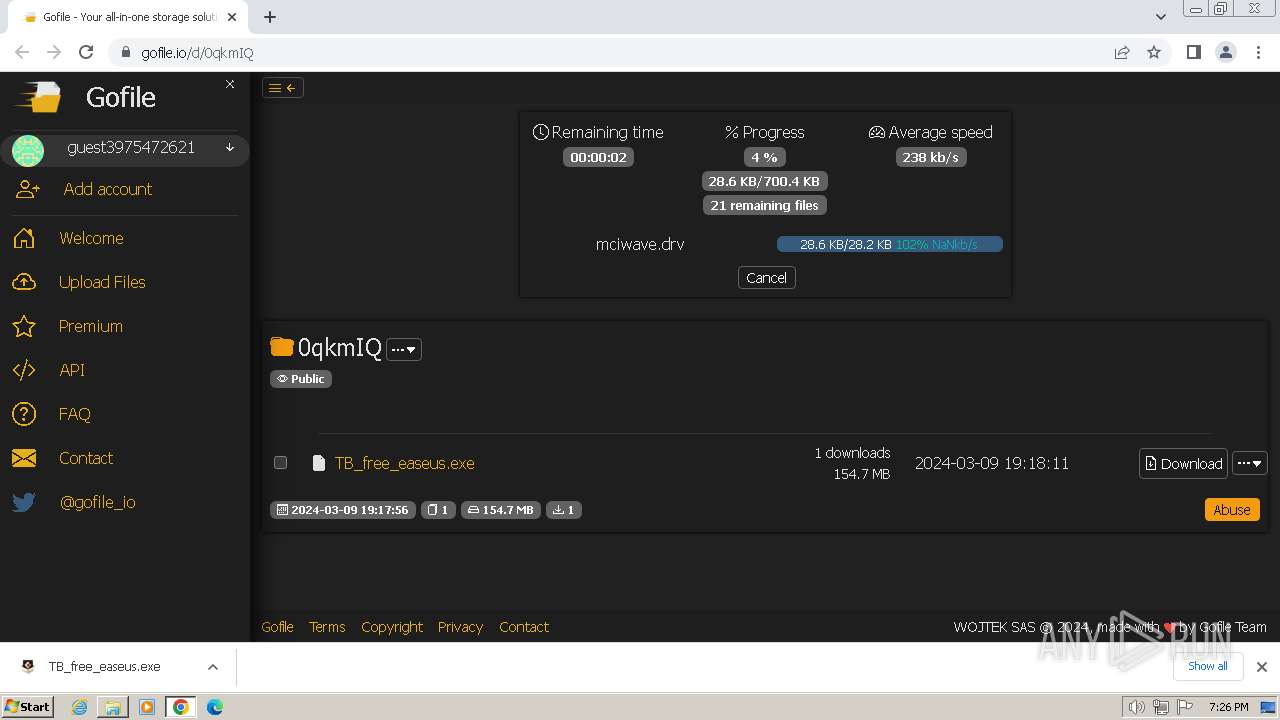Open the Add account link
This screenshot has width=1280, height=720.
[108, 189]
